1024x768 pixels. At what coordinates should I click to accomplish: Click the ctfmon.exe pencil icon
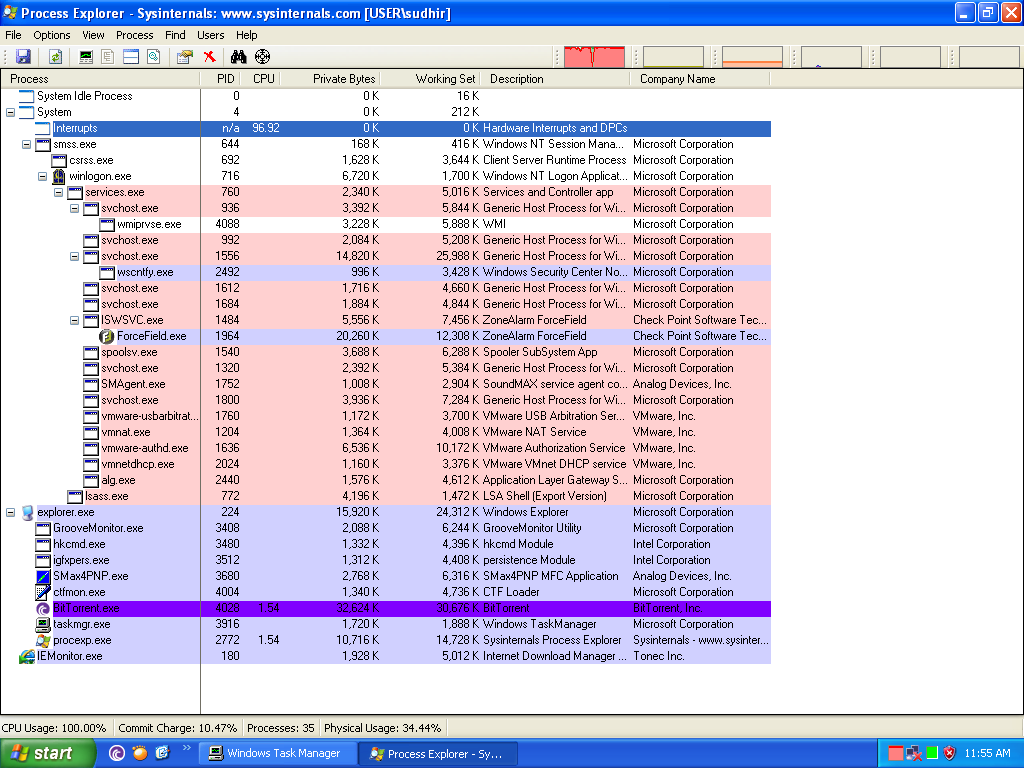click(x=43, y=592)
